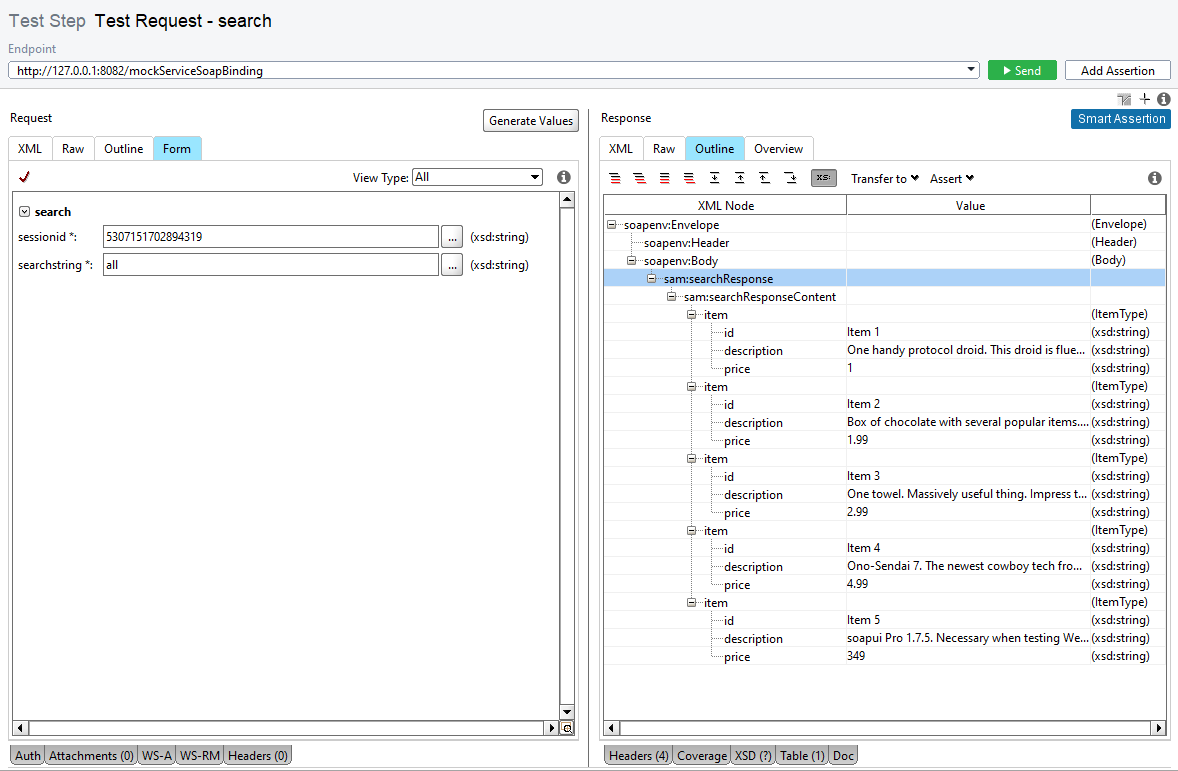The width and height of the screenshot is (1178, 771).
Task: Click the magnifier icon below the Request panel
Action: pos(568,730)
